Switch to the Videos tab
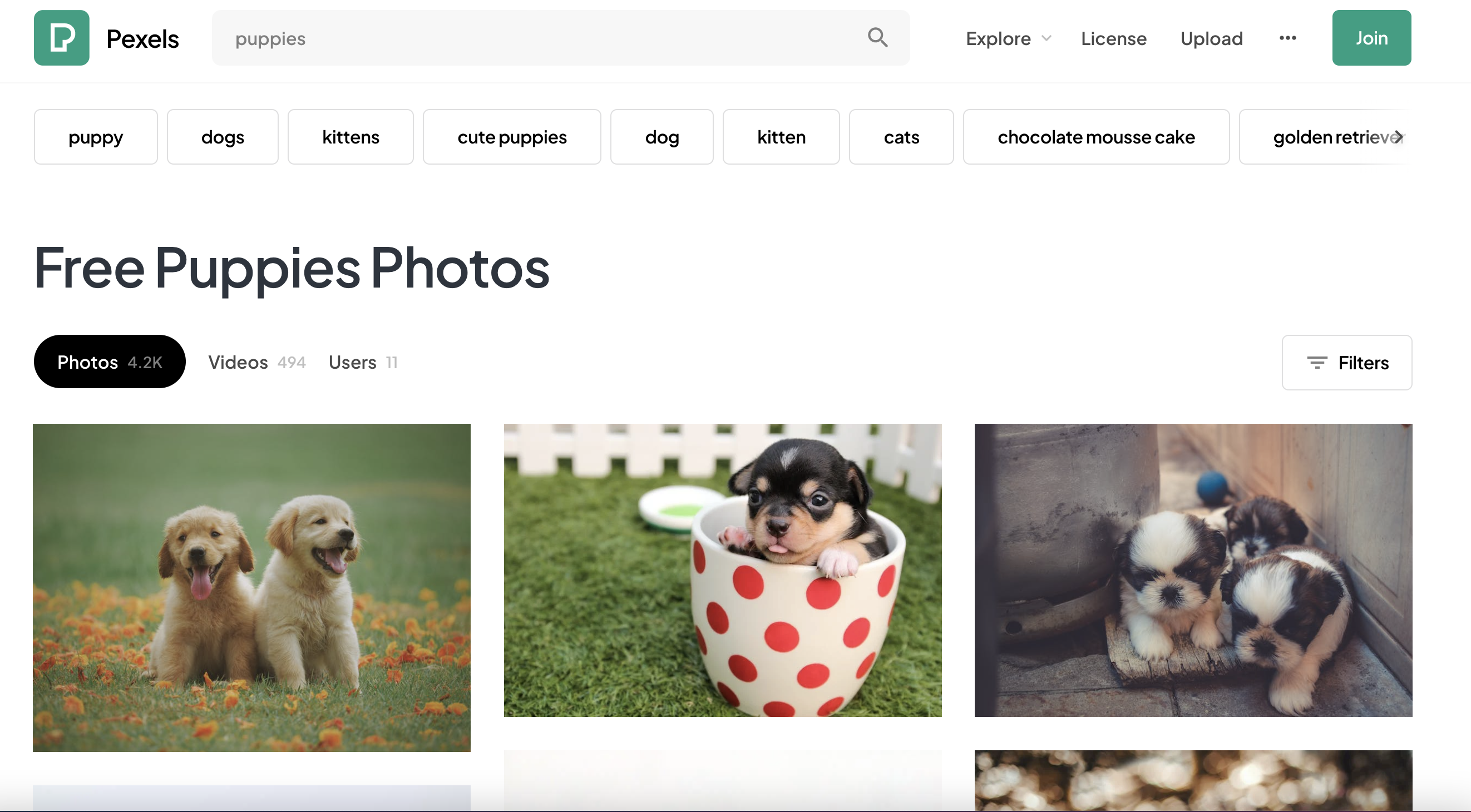The height and width of the screenshot is (812, 1471). [x=256, y=362]
